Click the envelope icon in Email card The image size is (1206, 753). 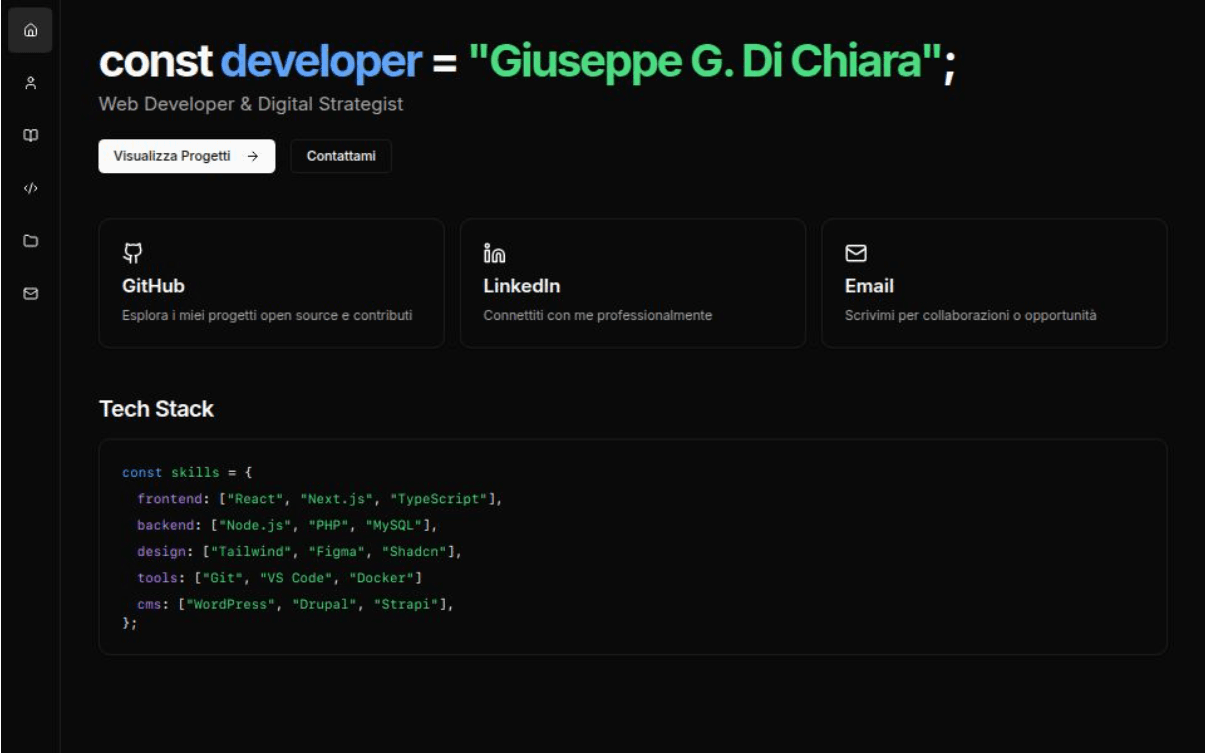pyautogui.click(x=856, y=253)
